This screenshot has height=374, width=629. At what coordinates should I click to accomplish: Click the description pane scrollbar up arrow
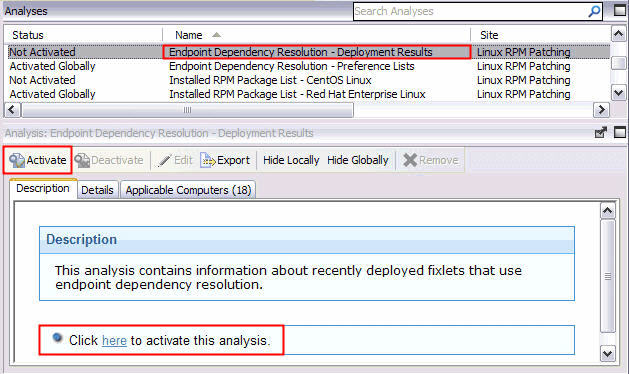tap(607, 211)
